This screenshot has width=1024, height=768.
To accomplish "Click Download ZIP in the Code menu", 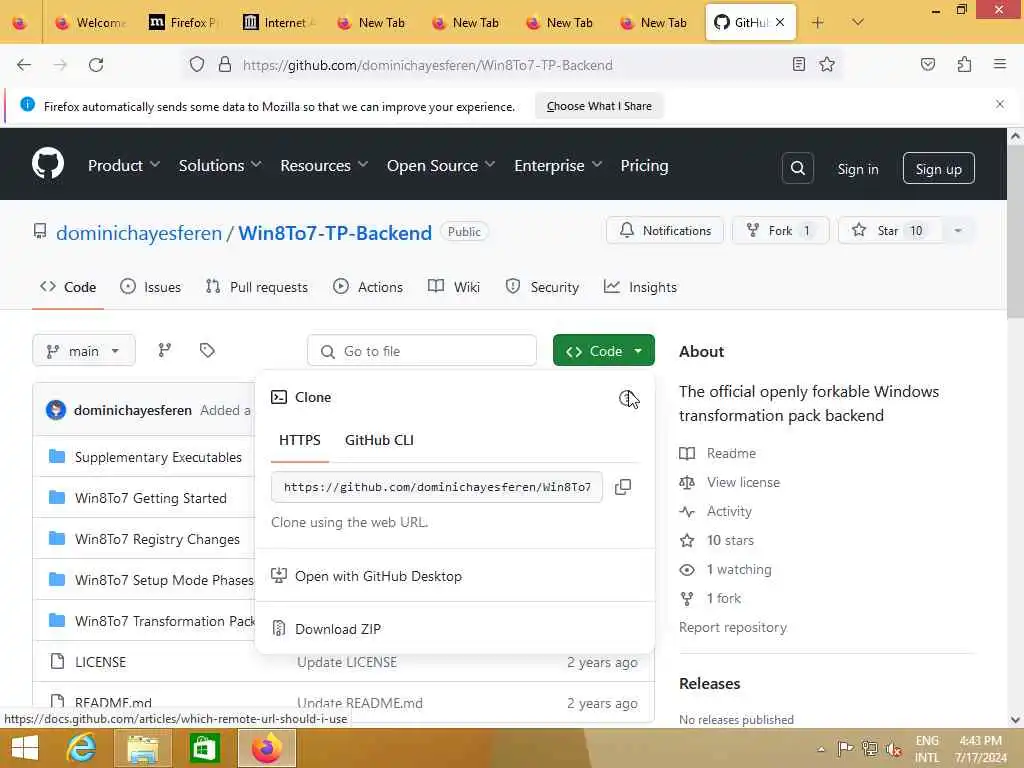I will click(x=338, y=629).
